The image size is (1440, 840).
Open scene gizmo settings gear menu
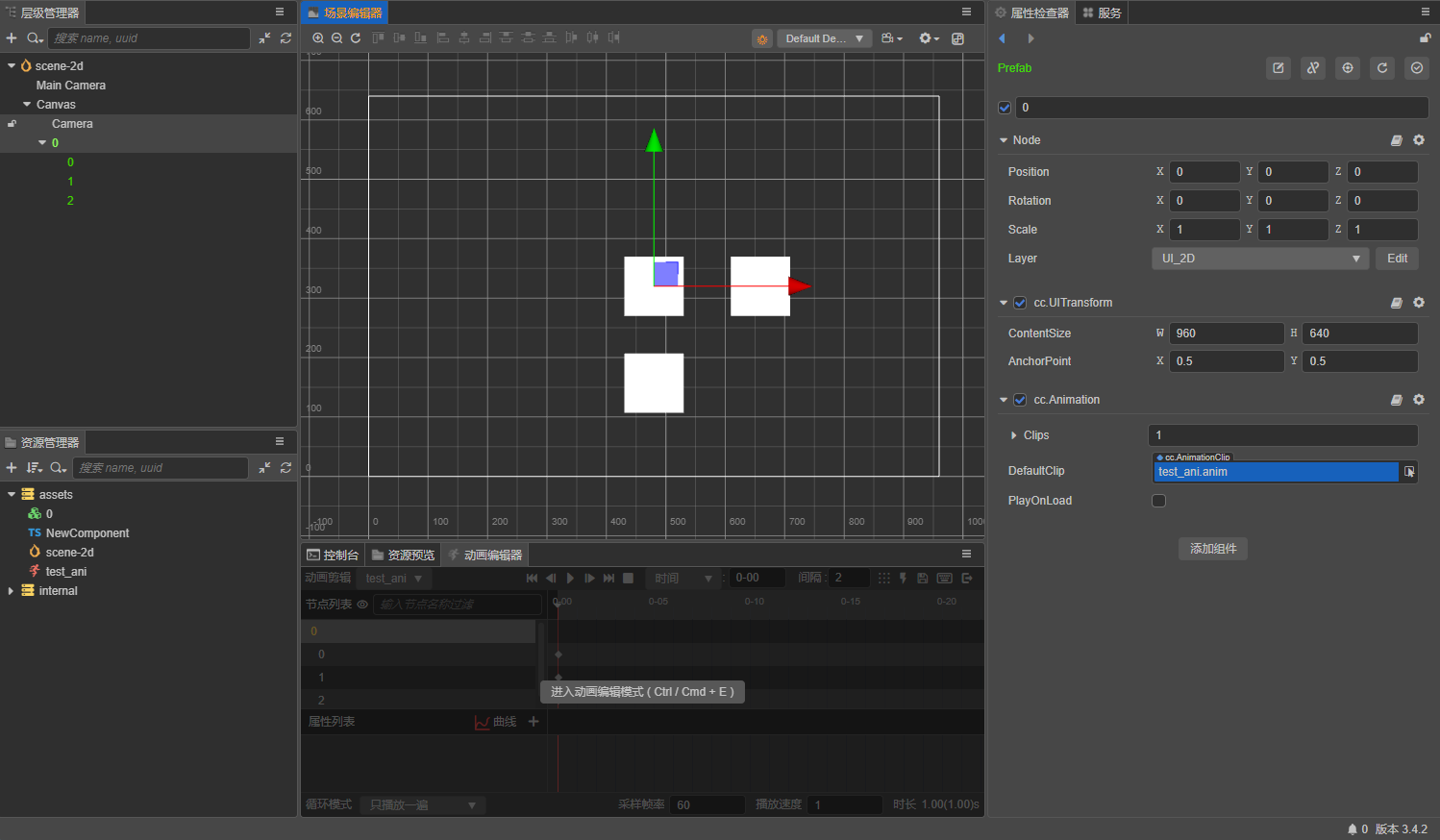(929, 38)
